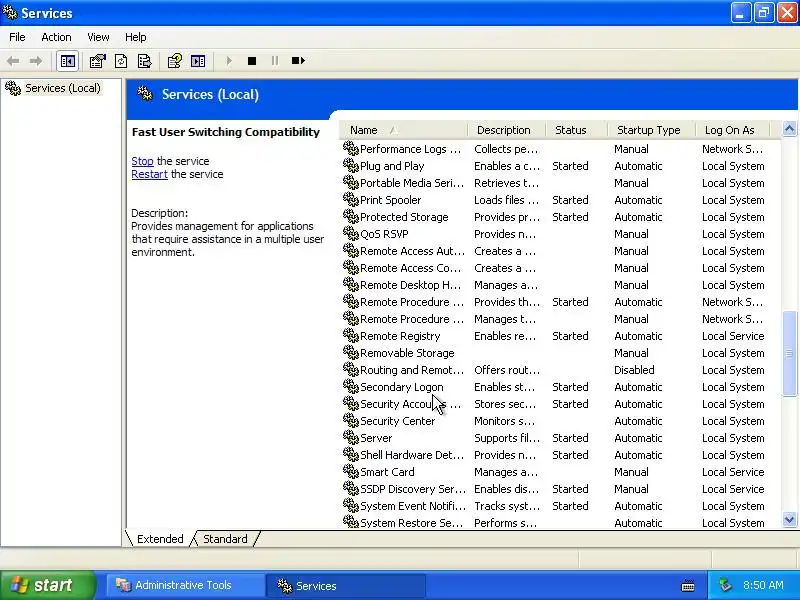Click the Stop Service square button
The image size is (800, 600).
pyautogui.click(x=252, y=61)
